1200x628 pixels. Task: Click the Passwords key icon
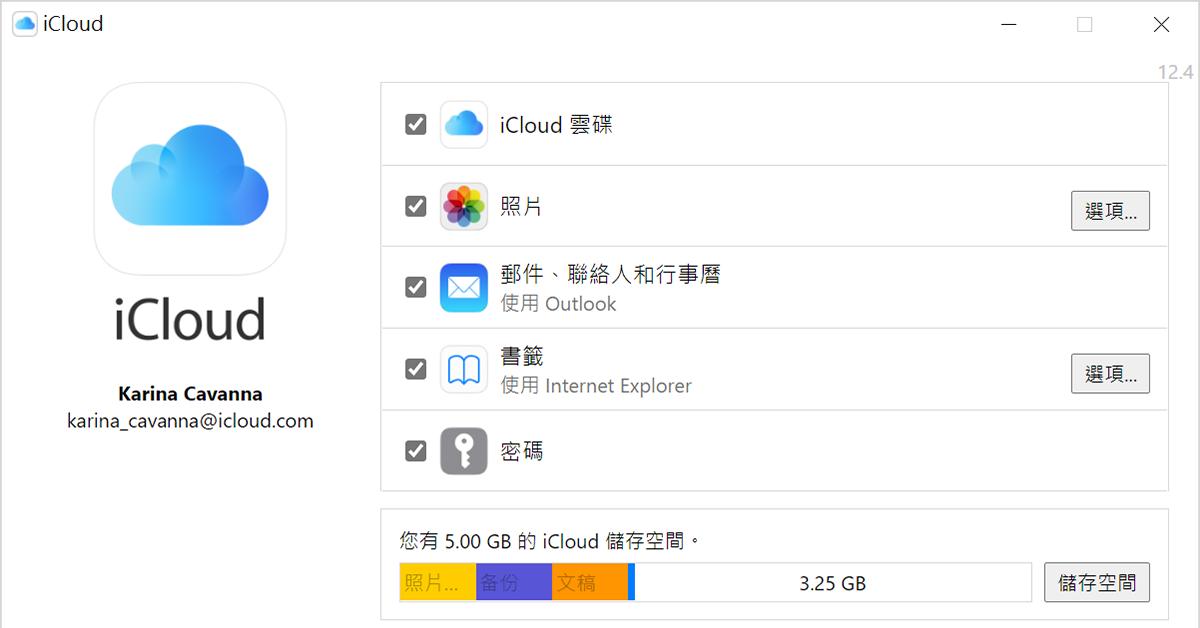point(464,451)
